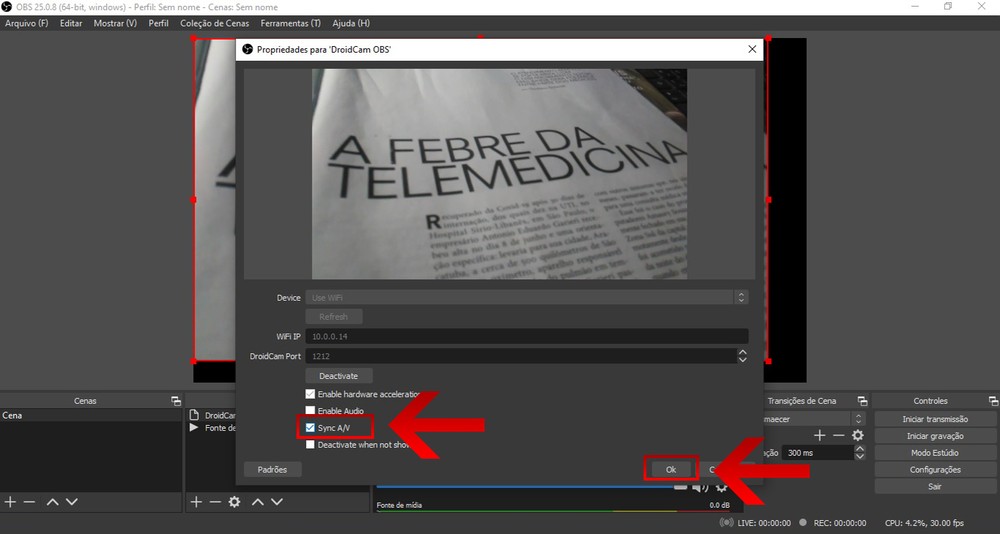Click the Deactivate button
The width and height of the screenshot is (1000, 534).
339,376
